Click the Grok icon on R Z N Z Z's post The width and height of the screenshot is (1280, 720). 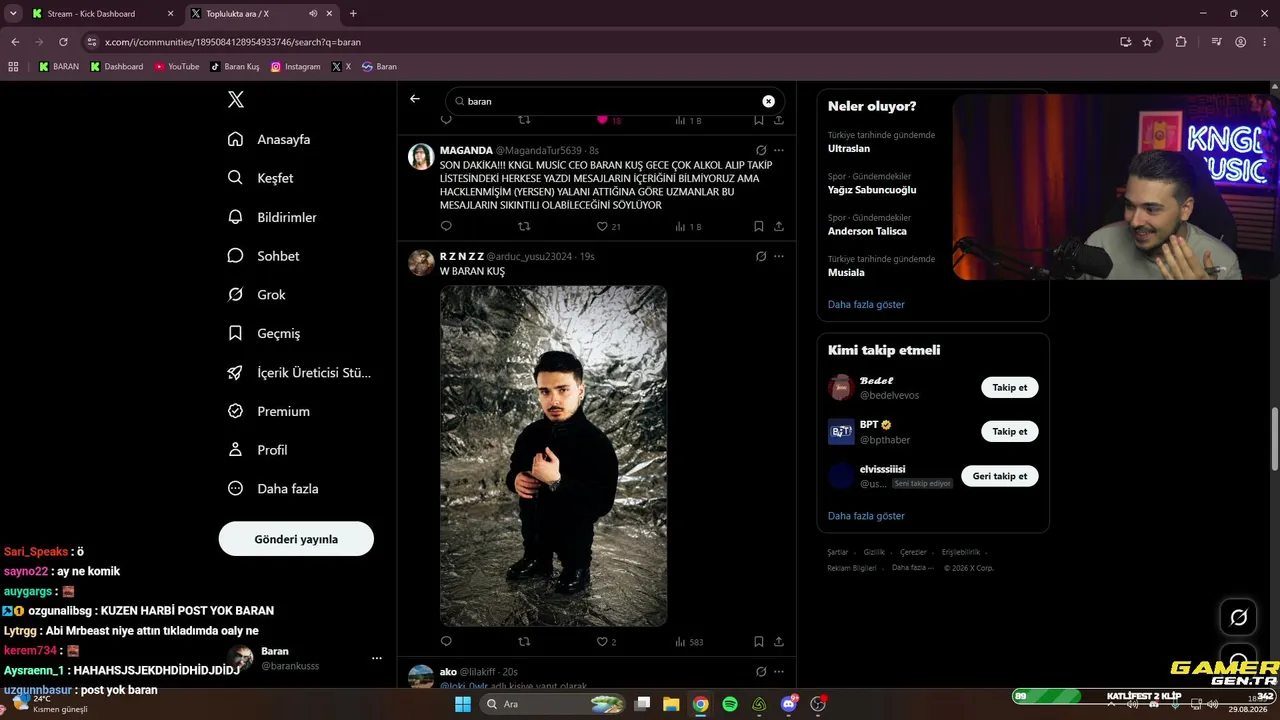click(761, 256)
